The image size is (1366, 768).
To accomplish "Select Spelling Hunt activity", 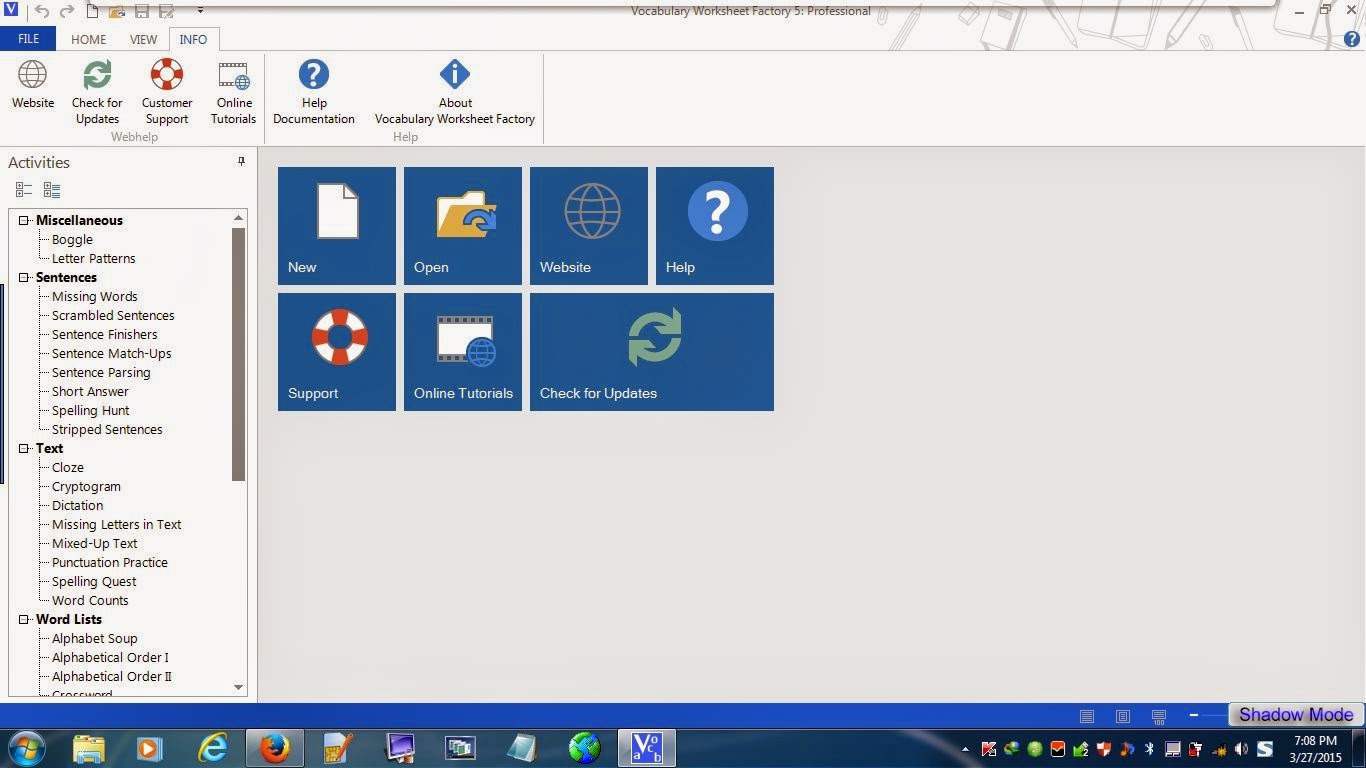I will 91,410.
